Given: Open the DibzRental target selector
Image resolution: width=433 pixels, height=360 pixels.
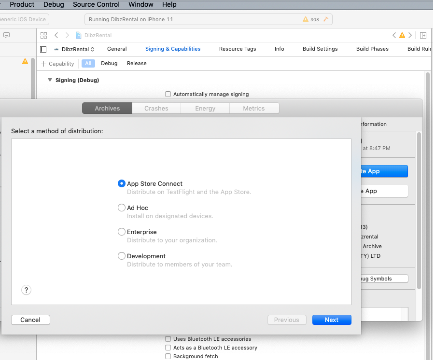Looking at the screenshot, I should point(74,49).
